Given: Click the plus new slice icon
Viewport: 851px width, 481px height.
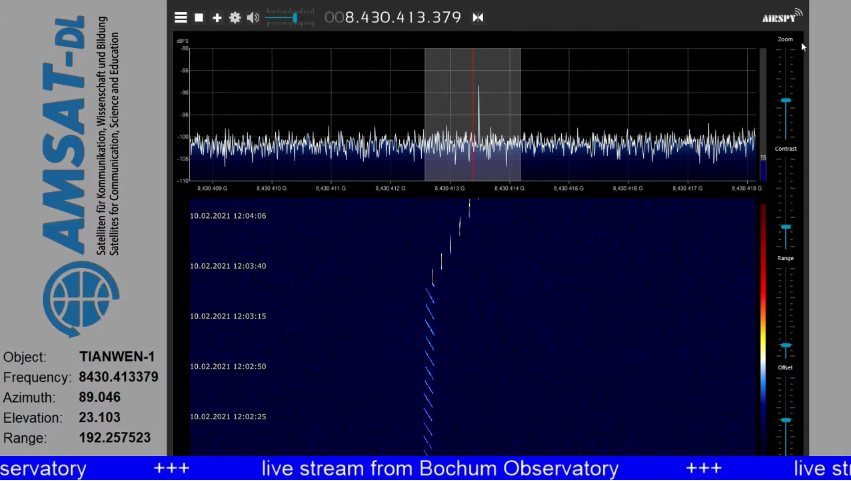Looking at the screenshot, I should [217, 17].
